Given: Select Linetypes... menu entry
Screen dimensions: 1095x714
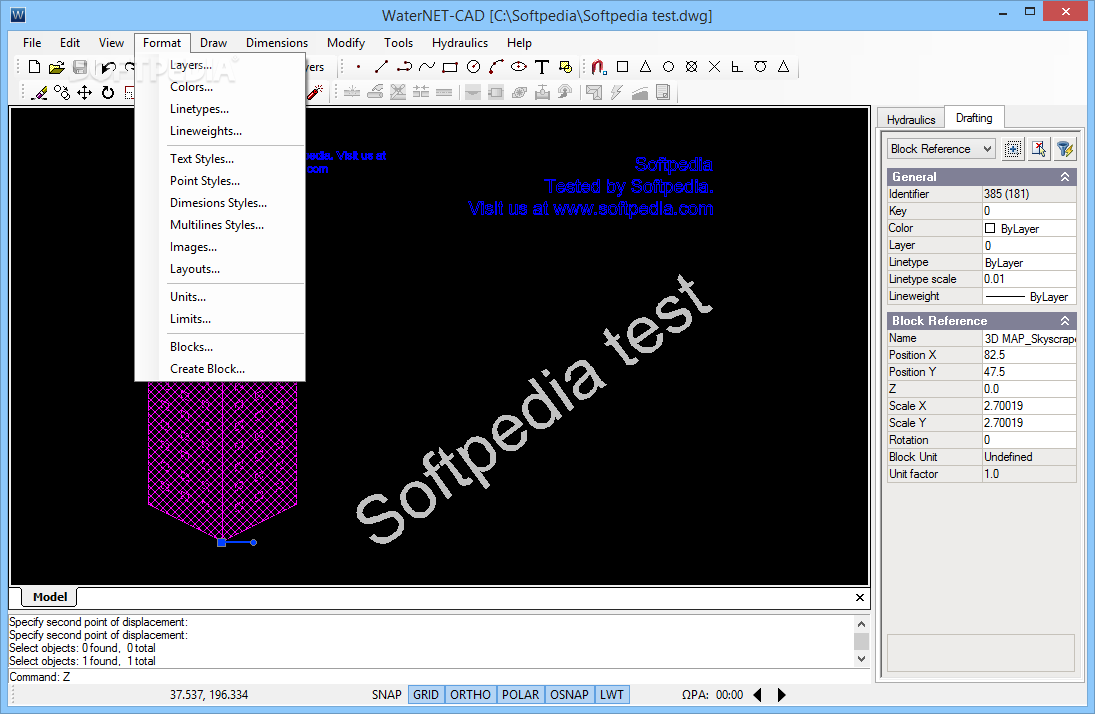Looking at the screenshot, I should click(x=220, y=109).
